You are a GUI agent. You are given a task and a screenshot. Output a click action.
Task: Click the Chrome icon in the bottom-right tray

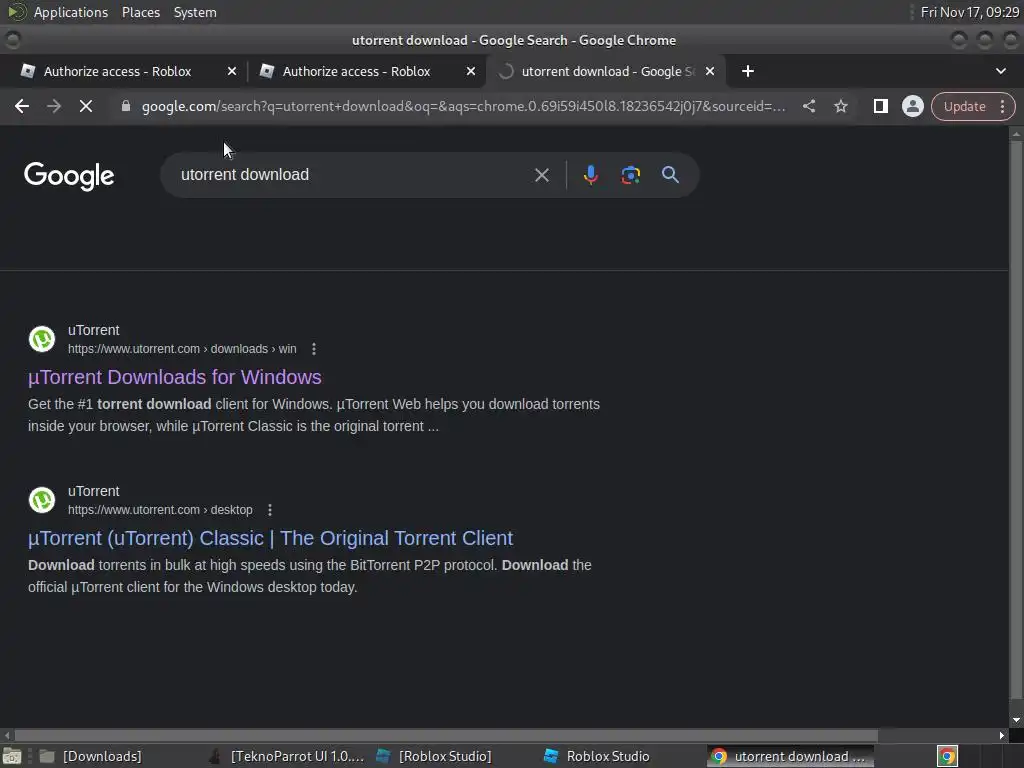click(x=947, y=756)
